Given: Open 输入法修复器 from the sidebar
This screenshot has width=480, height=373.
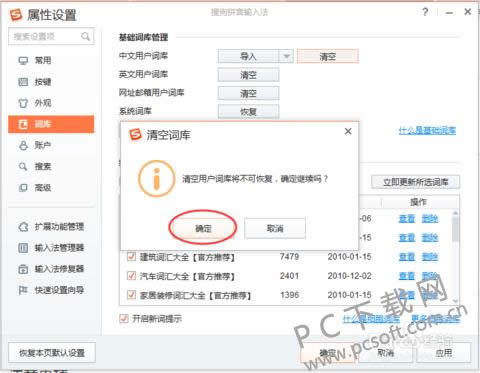Looking at the screenshot, I should 59,269.
